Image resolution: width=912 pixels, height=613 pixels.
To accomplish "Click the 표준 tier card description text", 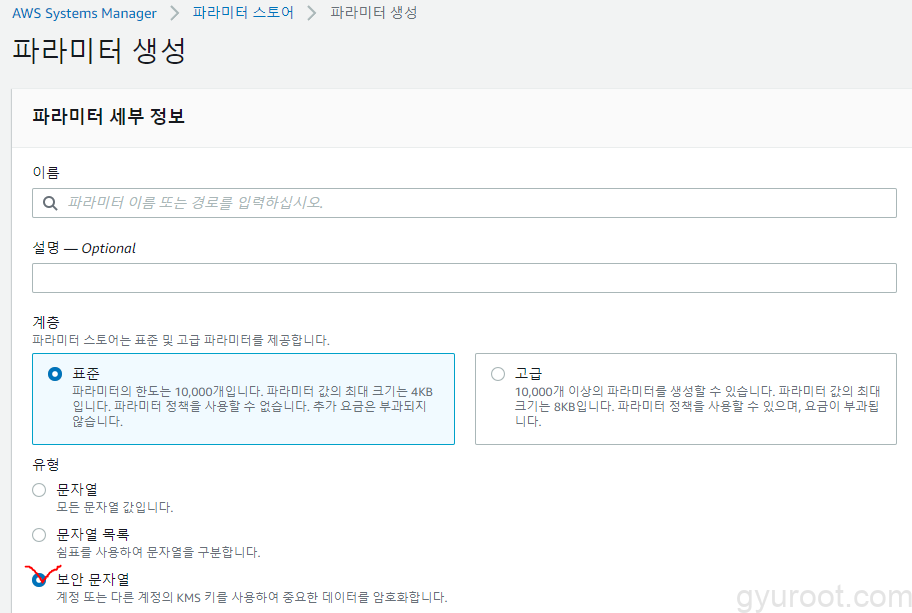I will click(x=250, y=406).
